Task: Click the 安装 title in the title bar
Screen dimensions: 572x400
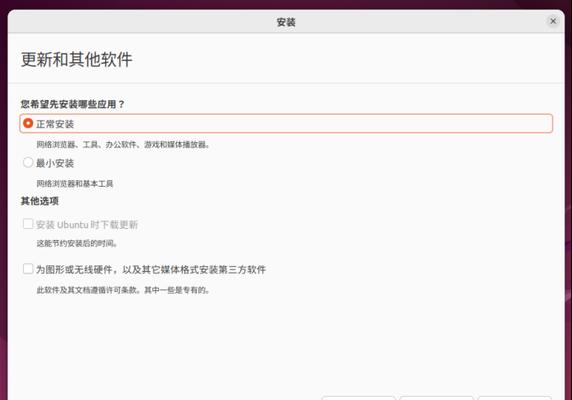Action: (x=286, y=22)
